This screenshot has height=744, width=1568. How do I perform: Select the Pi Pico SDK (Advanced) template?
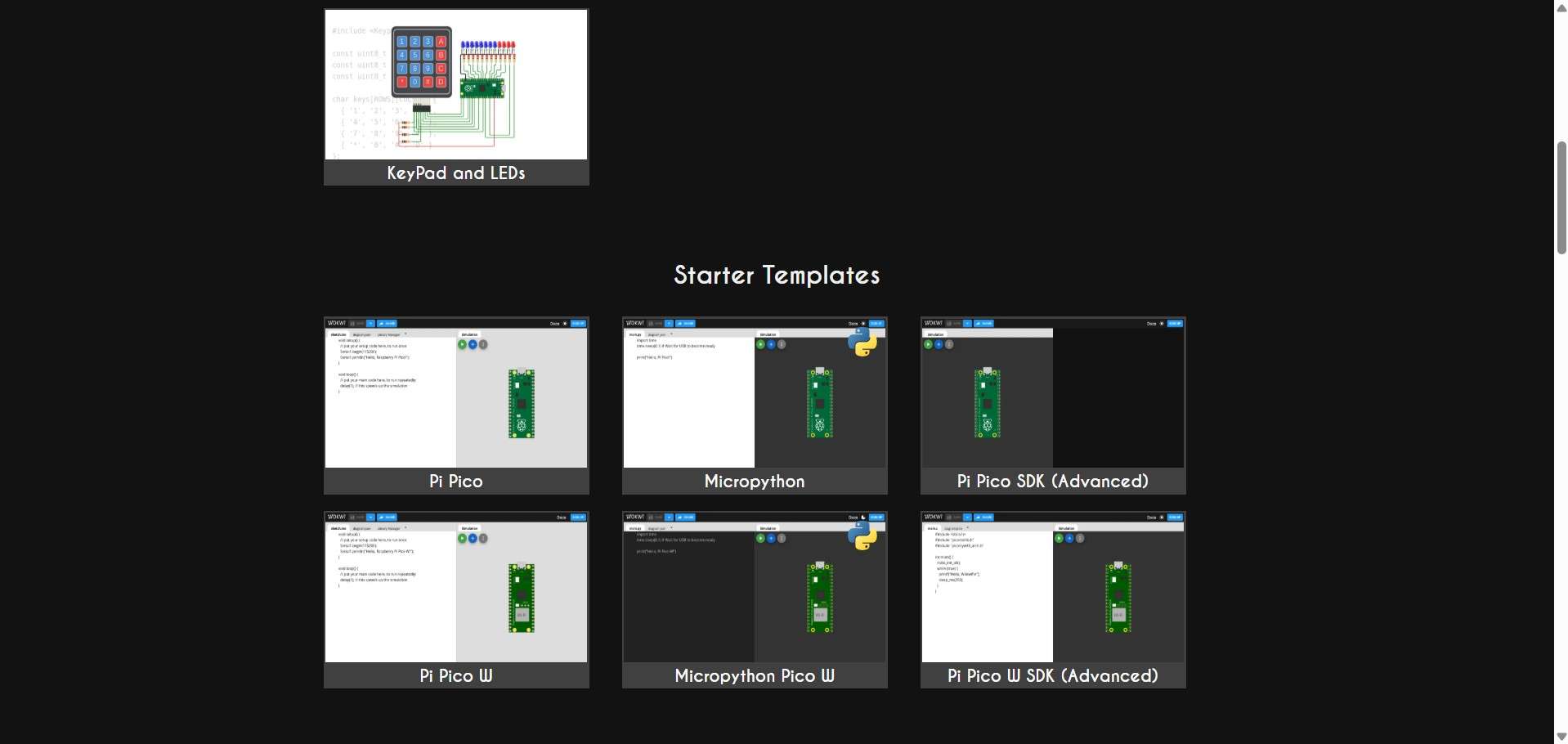(1053, 406)
